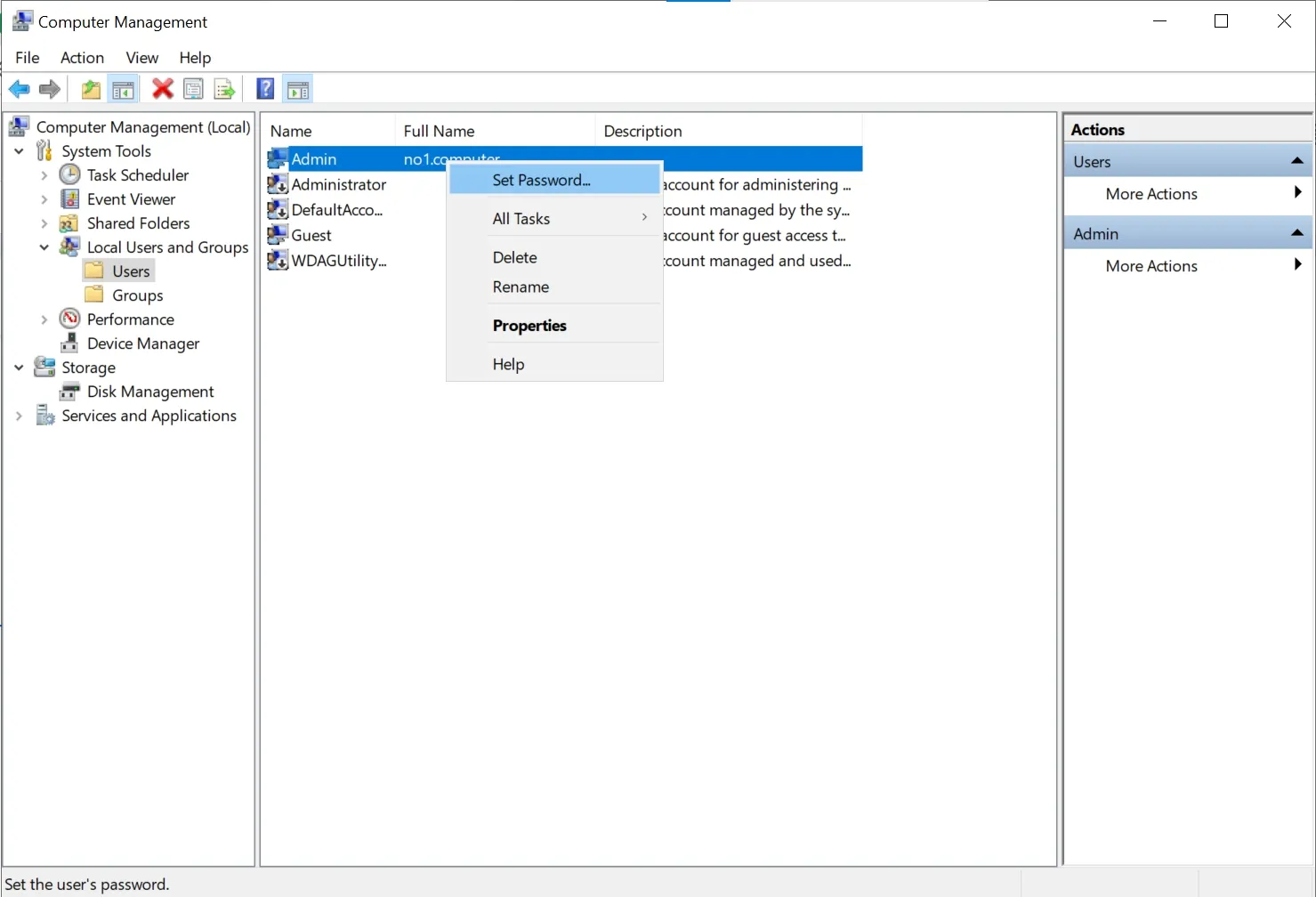Open More Actions under Users section
Viewport: 1316px width, 897px height.
[1151, 194]
